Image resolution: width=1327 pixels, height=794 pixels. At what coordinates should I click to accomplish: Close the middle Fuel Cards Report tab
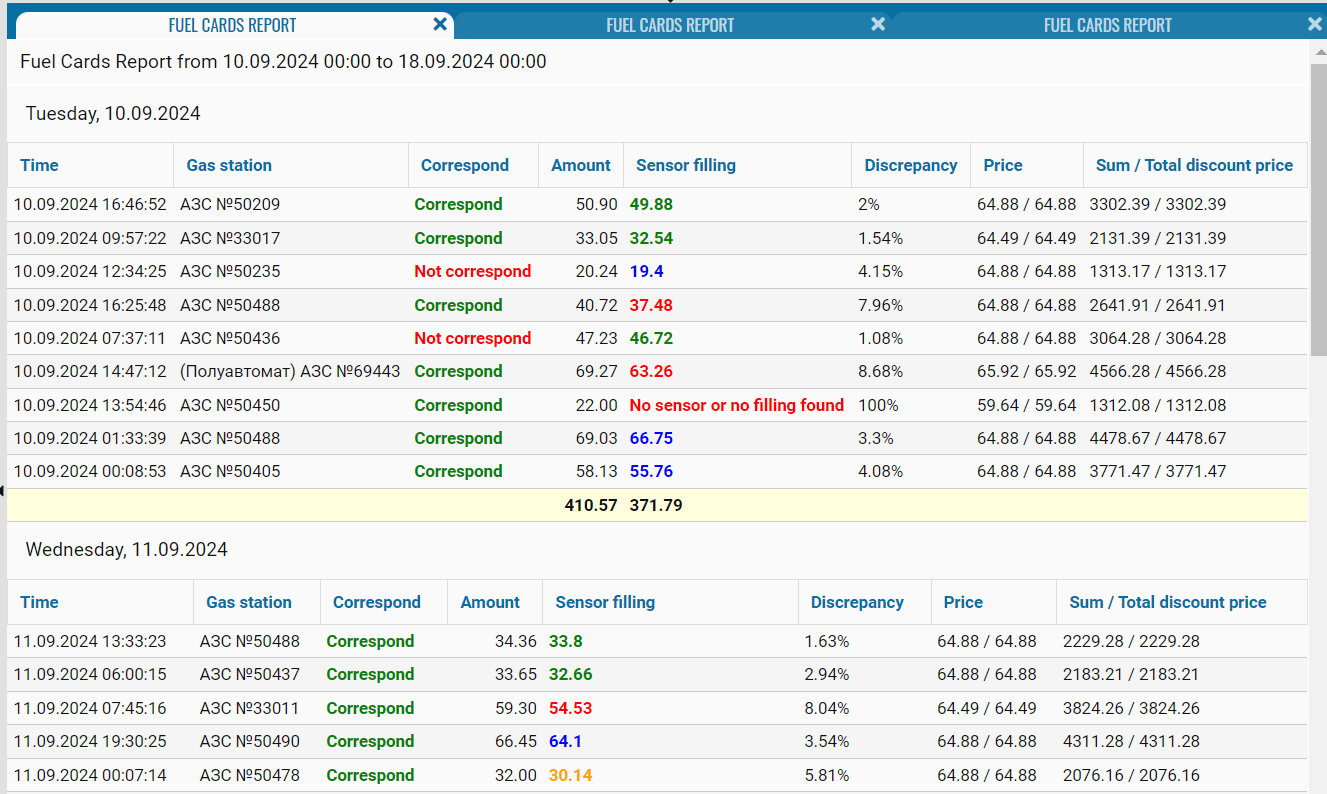tap(878, 24)
